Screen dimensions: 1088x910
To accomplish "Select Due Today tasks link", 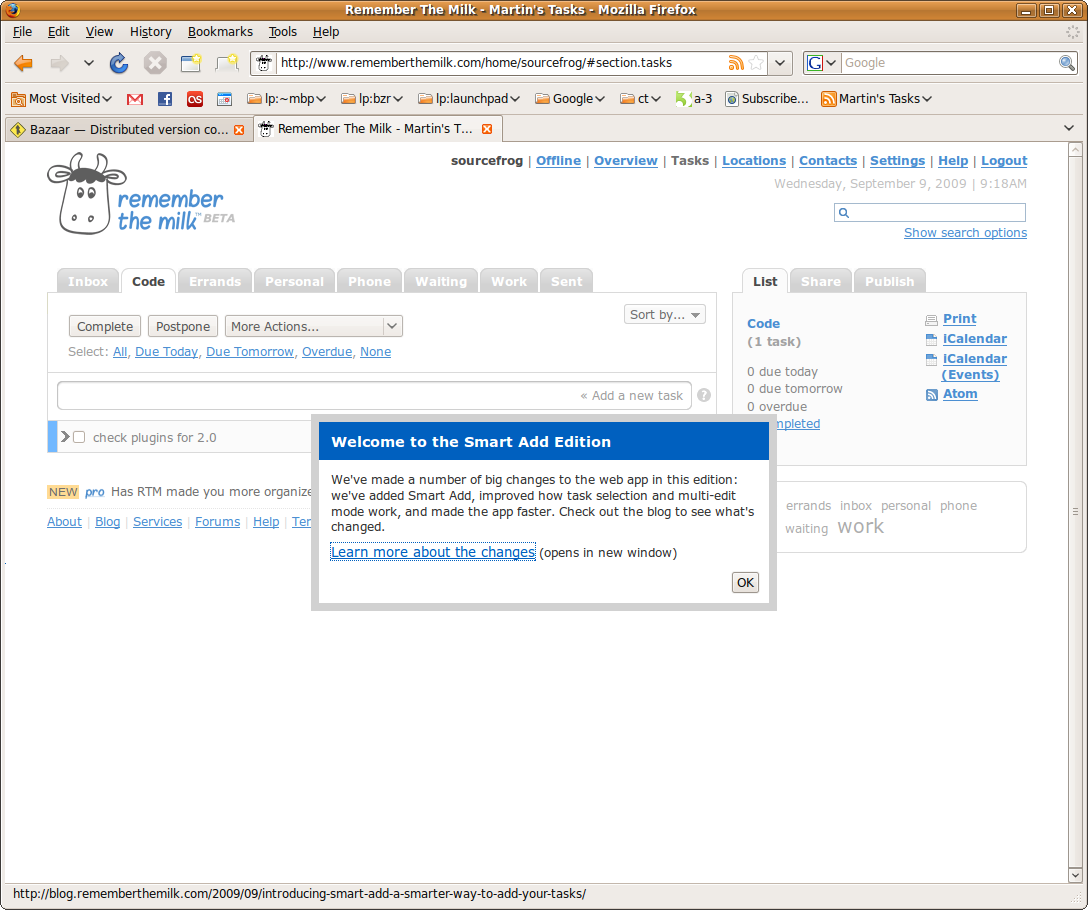I will pos(167,352).
